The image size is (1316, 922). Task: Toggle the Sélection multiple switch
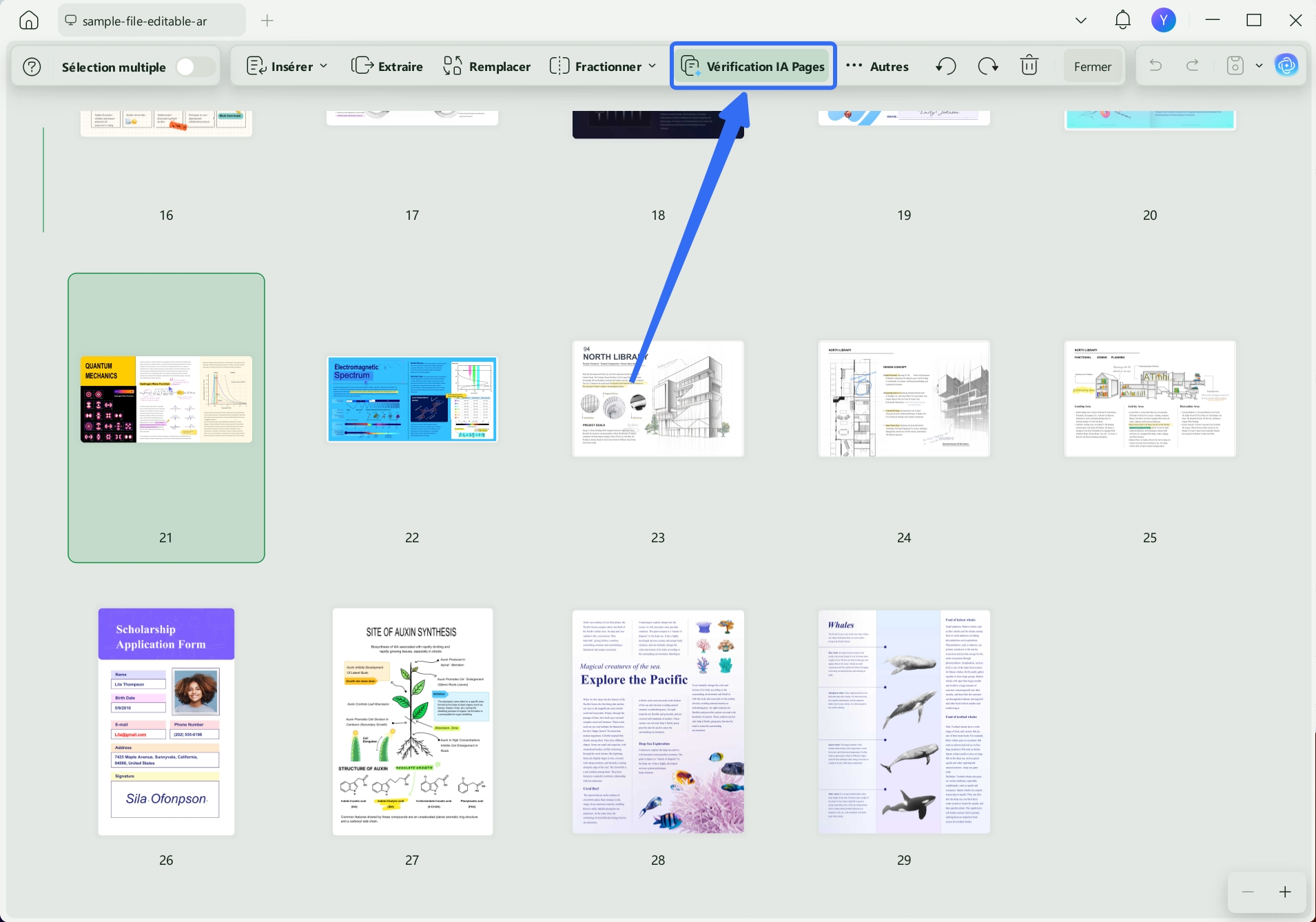(x=195, y=67)
